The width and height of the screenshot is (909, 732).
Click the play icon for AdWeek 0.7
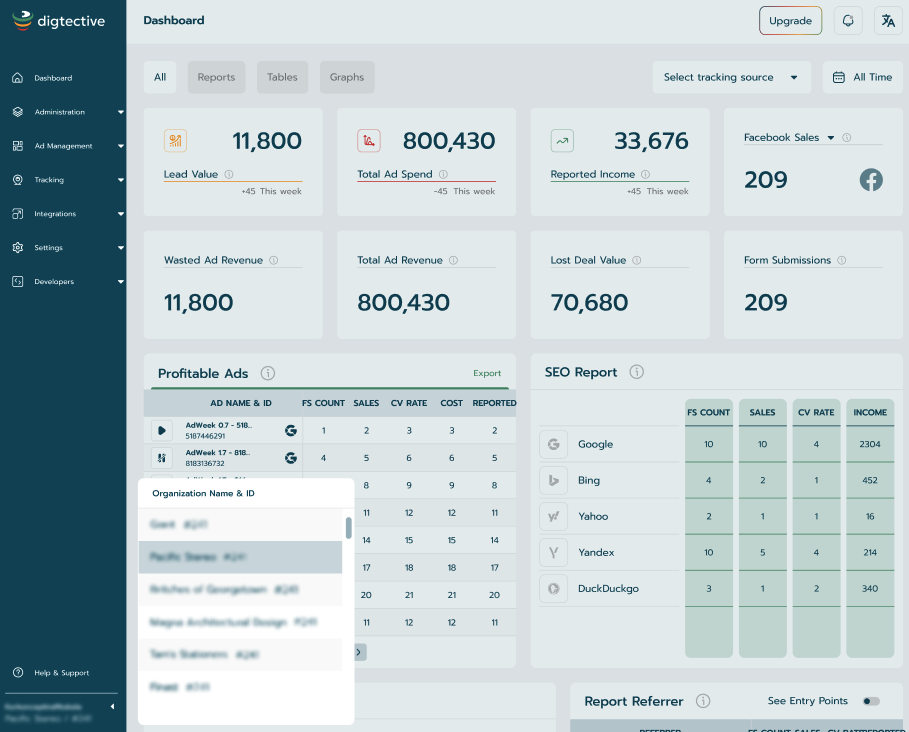coord(161,430)
